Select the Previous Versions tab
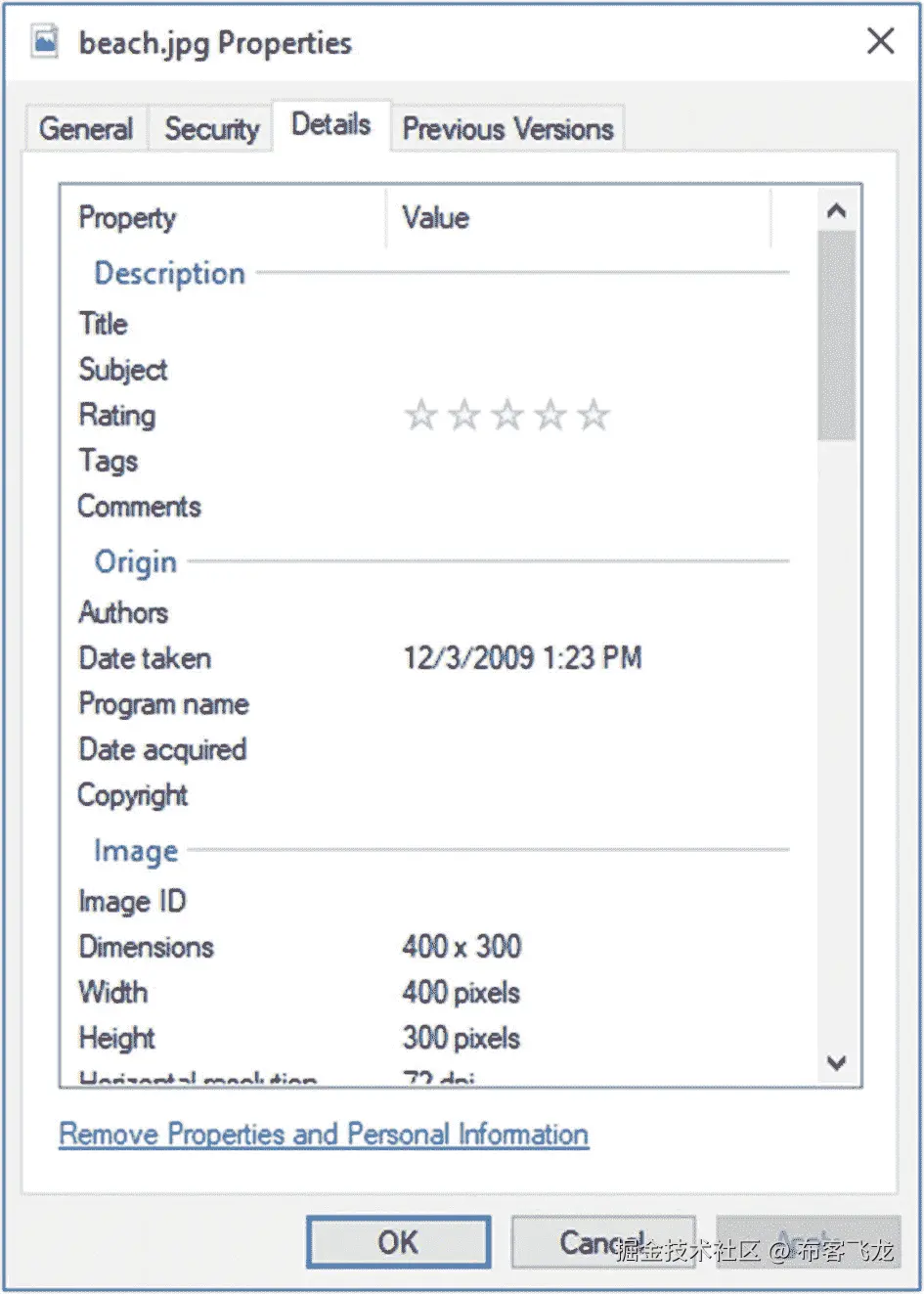Image resolution: width=924 pixels, height=1294 pixels. click(507, 128)
